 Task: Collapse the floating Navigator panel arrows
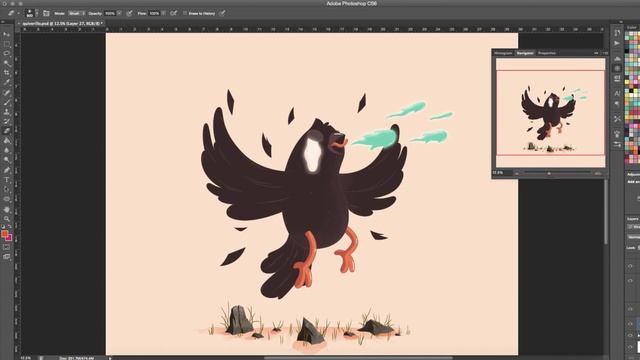[x=596, y=53]
